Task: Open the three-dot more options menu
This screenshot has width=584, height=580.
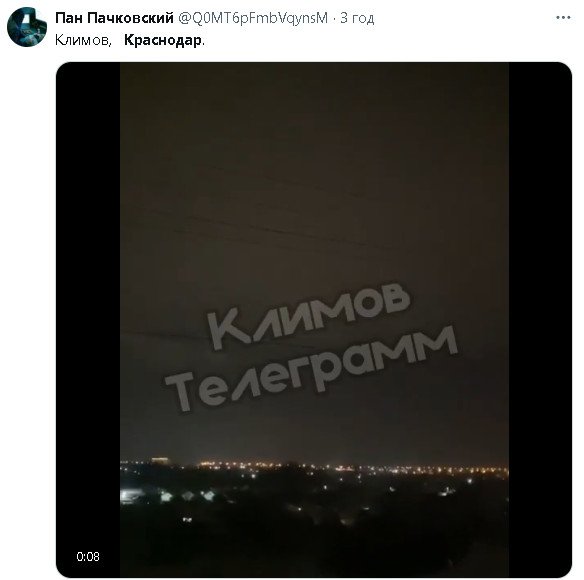Action: (x=563, y=18)
